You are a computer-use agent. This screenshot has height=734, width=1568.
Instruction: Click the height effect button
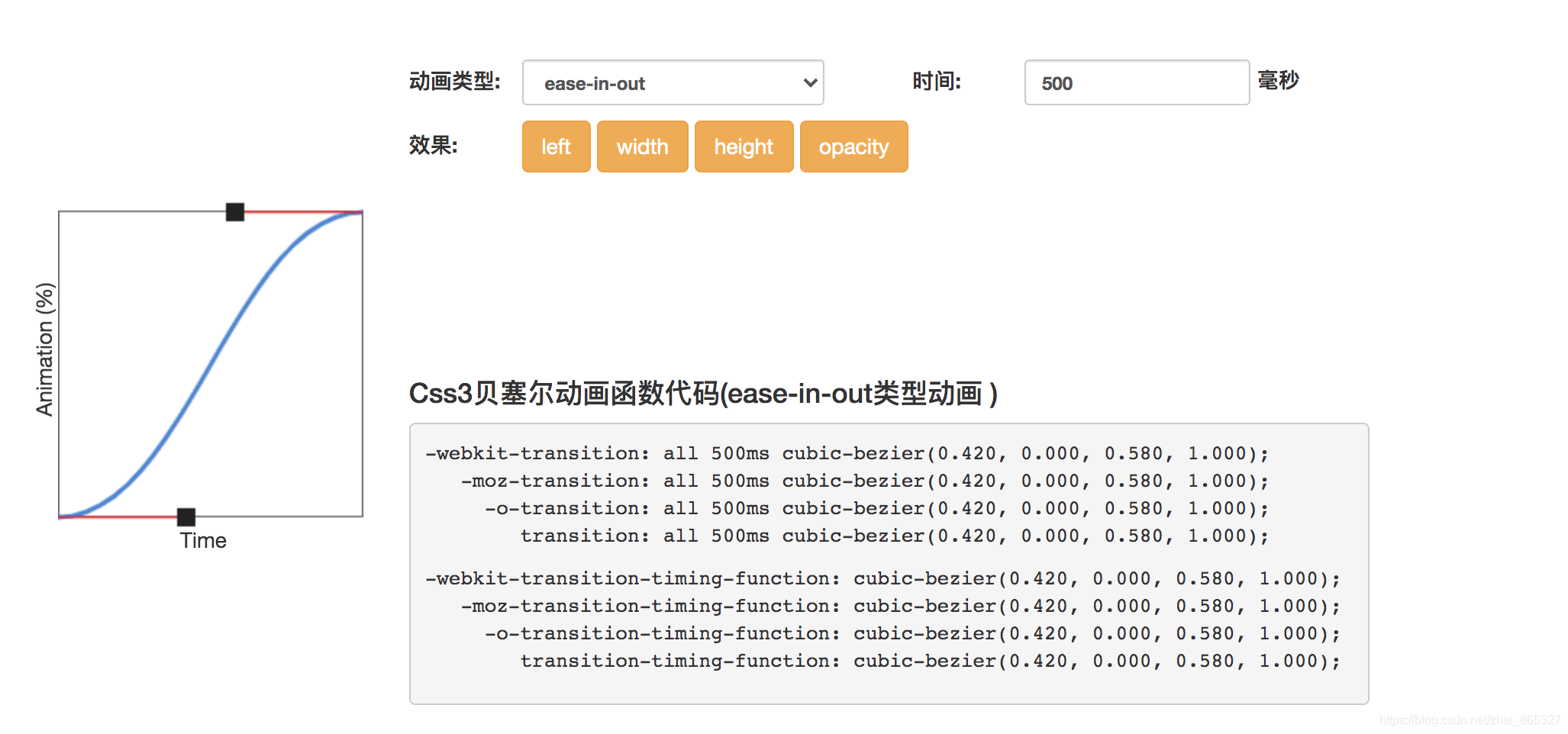pos(744,146)
